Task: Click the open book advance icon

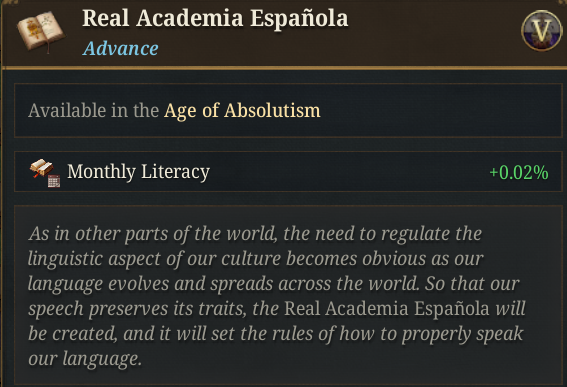Action: pos(41,31)
